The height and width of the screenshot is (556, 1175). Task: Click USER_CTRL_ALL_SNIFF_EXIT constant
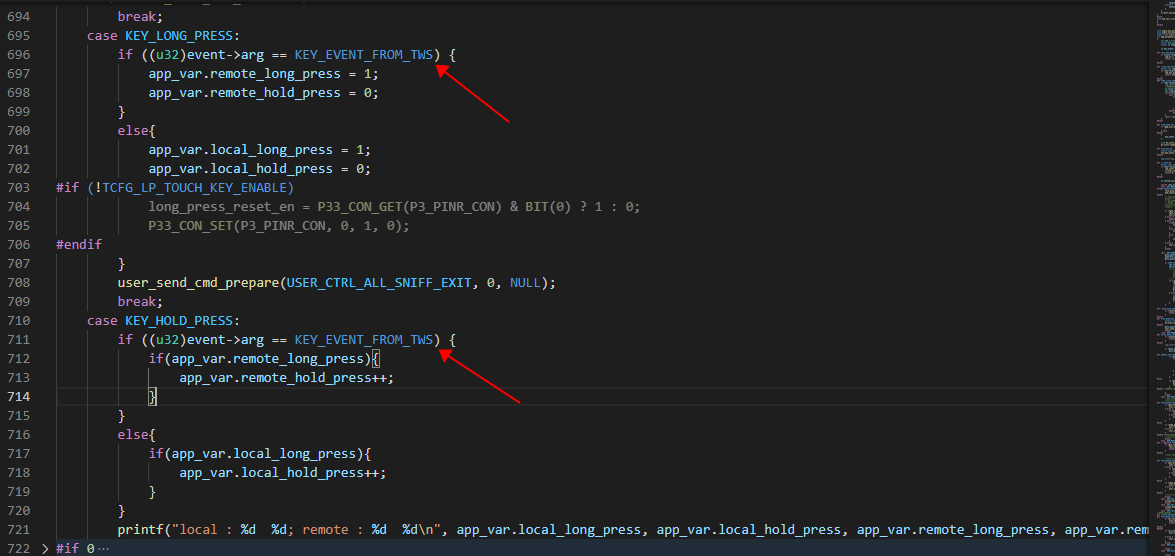pos(379,282)
